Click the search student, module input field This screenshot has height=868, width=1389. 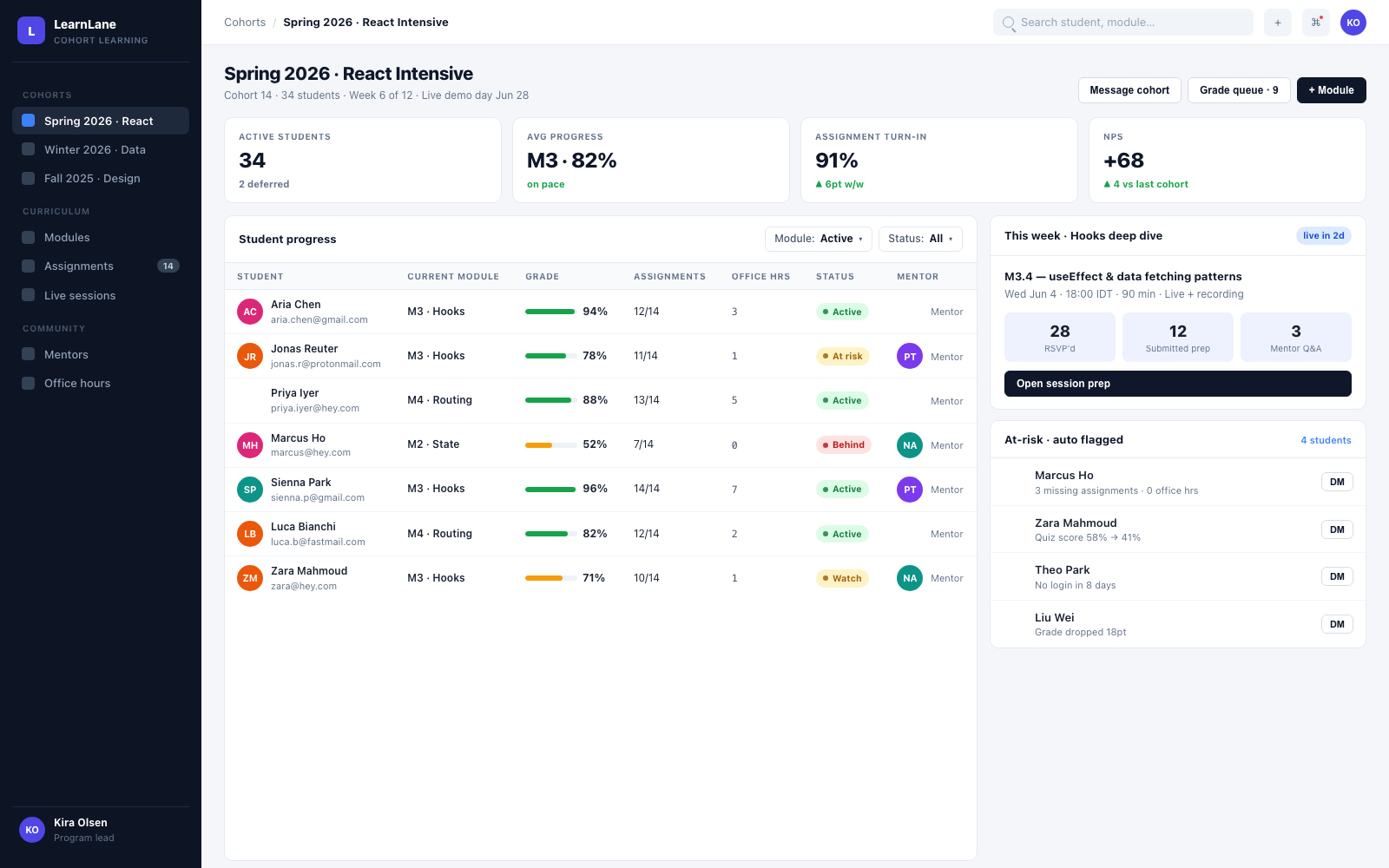[x=1123, y=23]
